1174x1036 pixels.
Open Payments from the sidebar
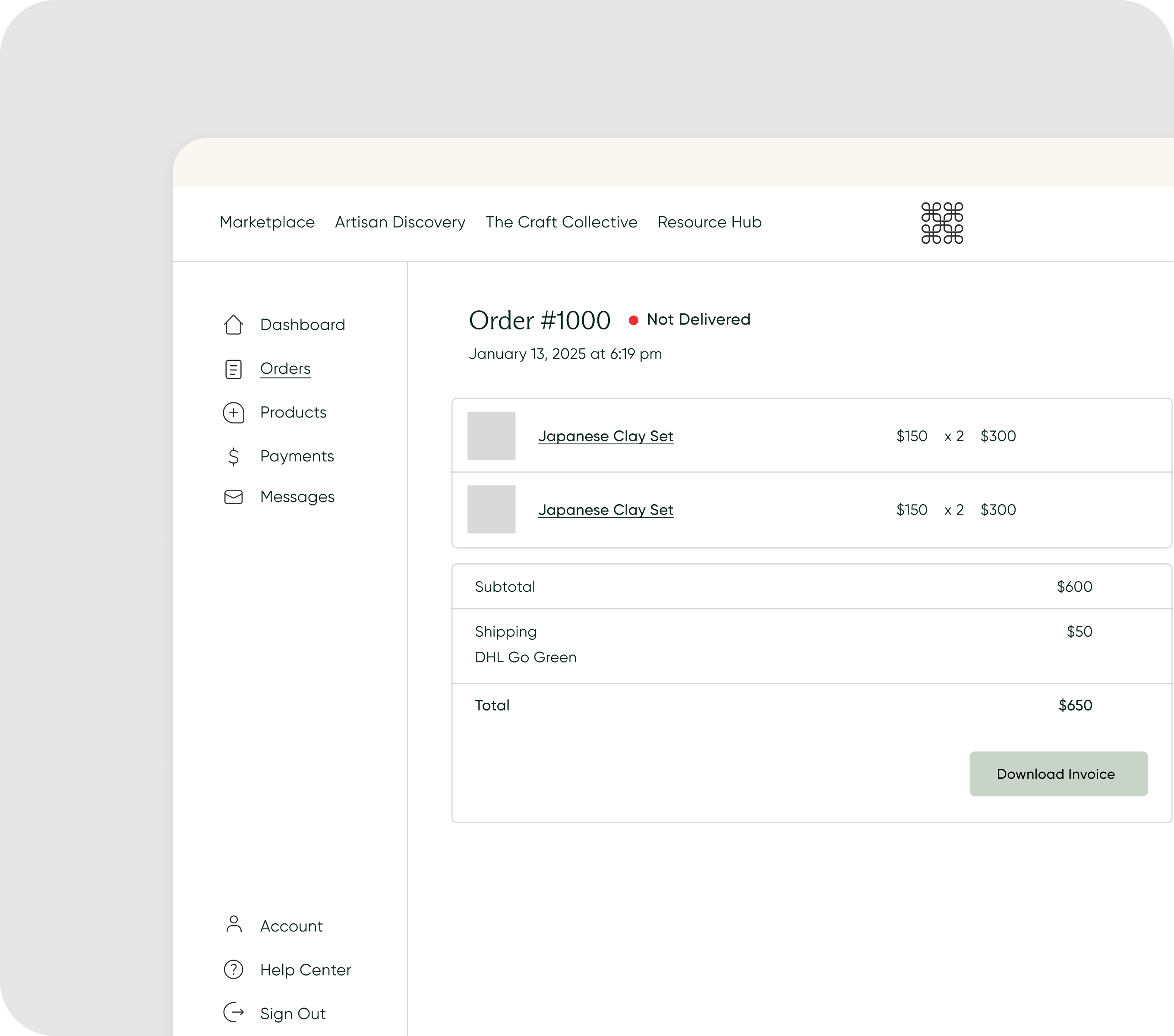297,456
